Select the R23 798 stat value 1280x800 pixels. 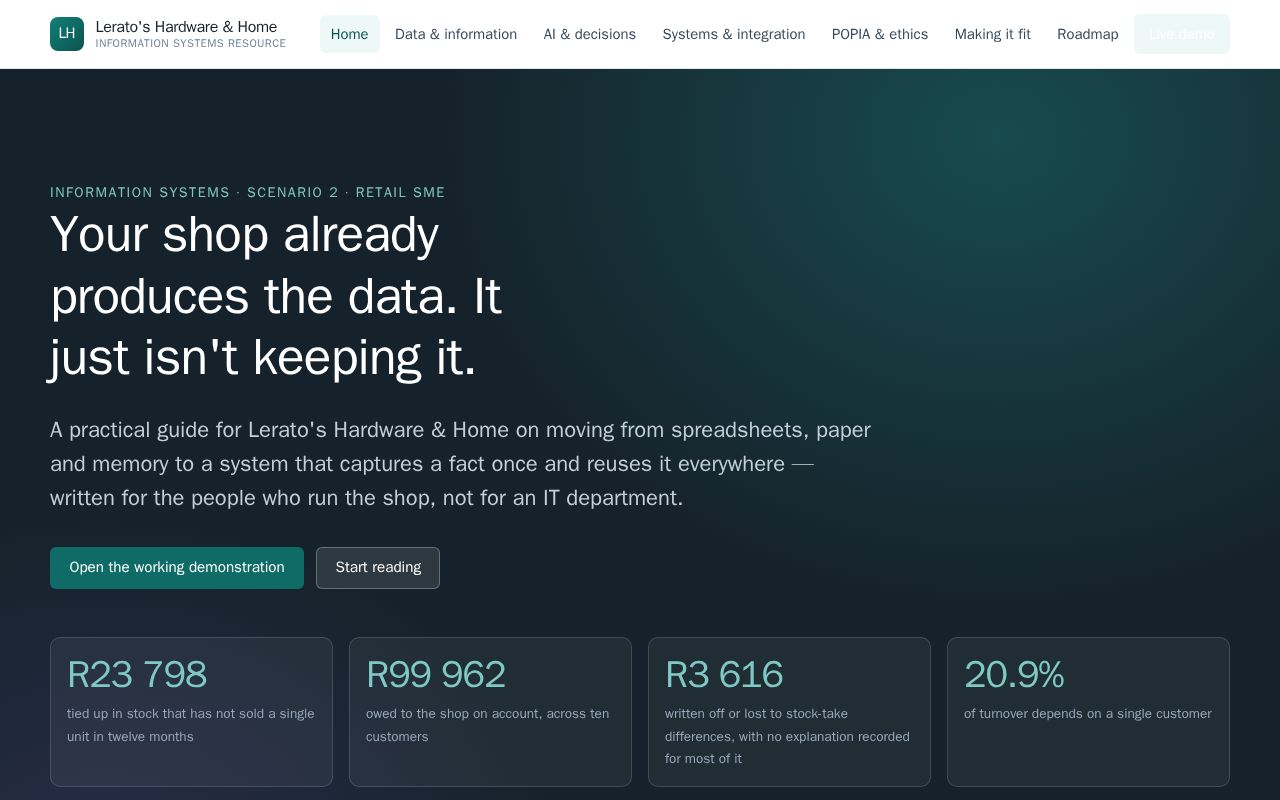pyautogui.click(x=137, y=675)
